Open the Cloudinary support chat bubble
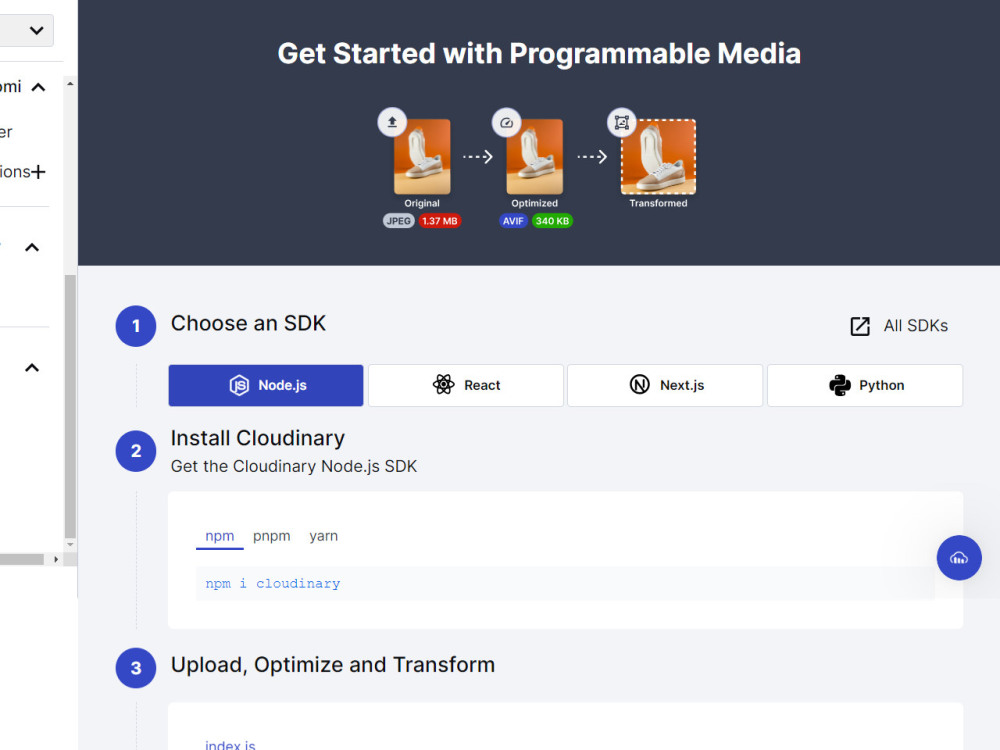The width and height of the screenshot is (1000, 750). [959, 557]
